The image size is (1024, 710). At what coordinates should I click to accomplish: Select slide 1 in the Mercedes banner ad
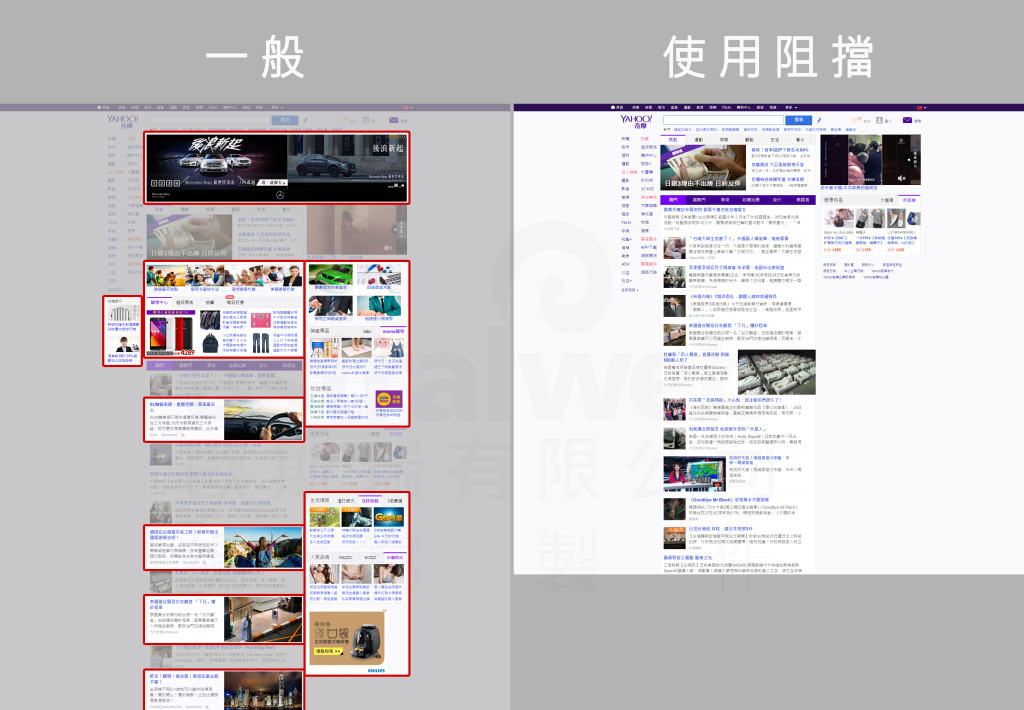tap(155, 183)
